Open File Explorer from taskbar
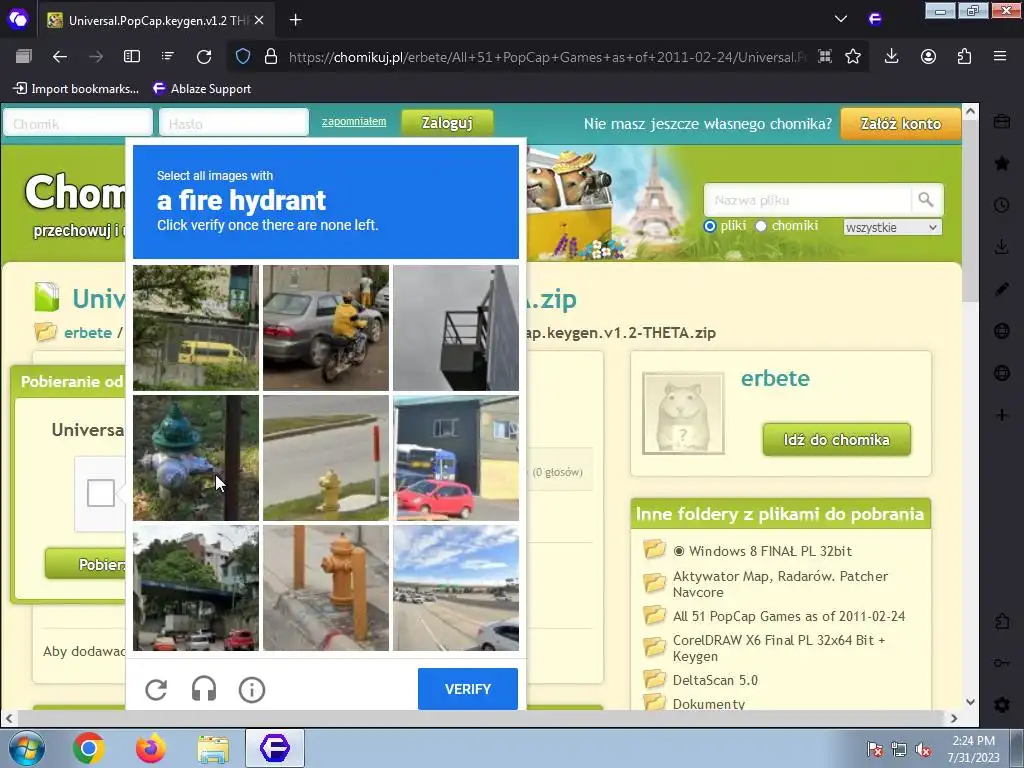Image resolution: width=1024 pixels, height=768 pixels. coord(213,748)
